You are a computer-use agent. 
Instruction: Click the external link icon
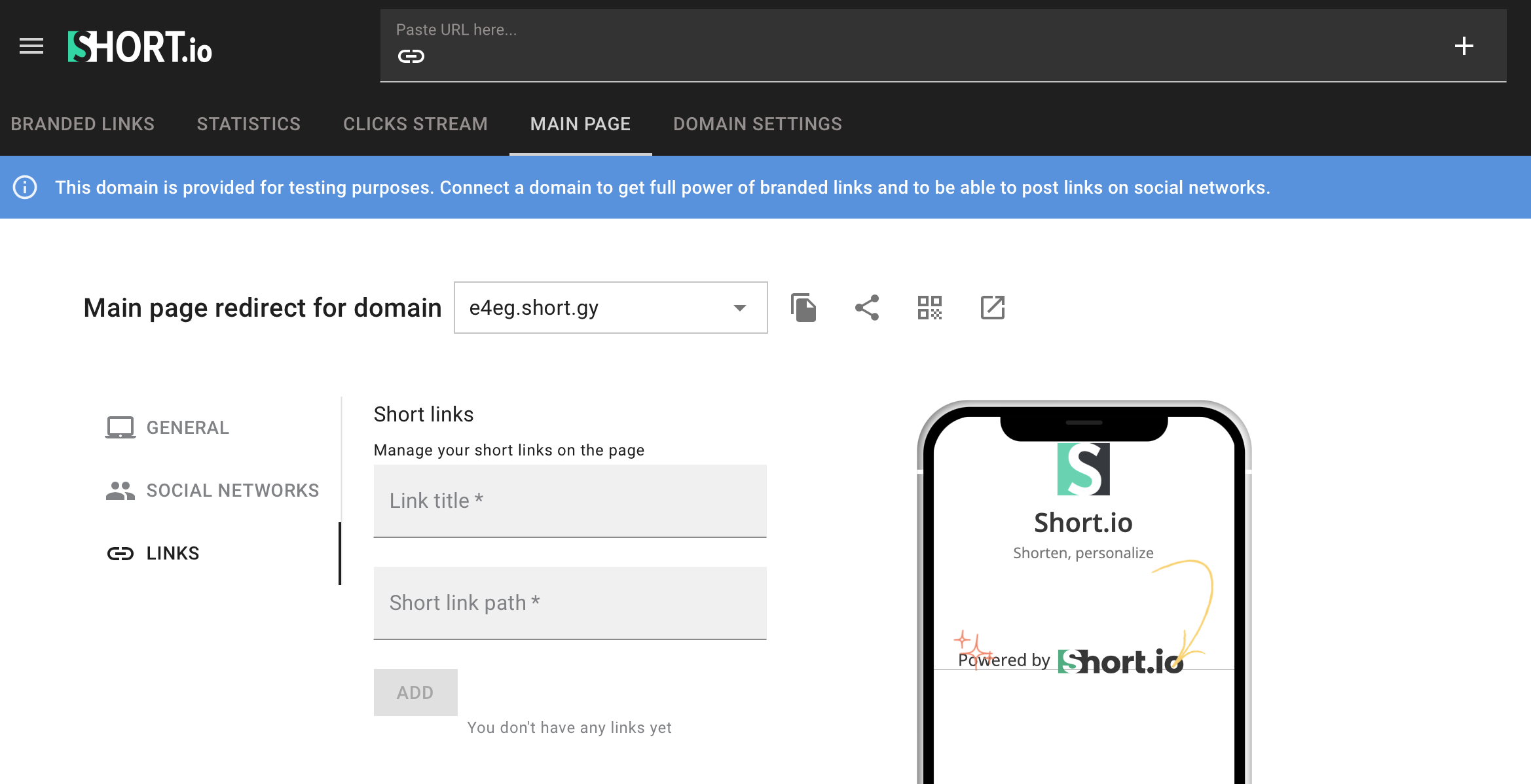pyautogui.click(x=992, y=307)
